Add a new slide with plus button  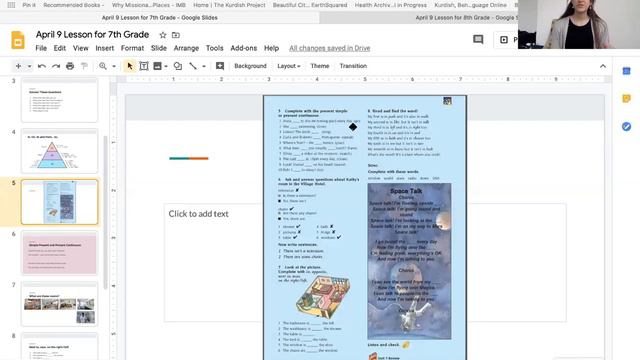click(18, 66)
